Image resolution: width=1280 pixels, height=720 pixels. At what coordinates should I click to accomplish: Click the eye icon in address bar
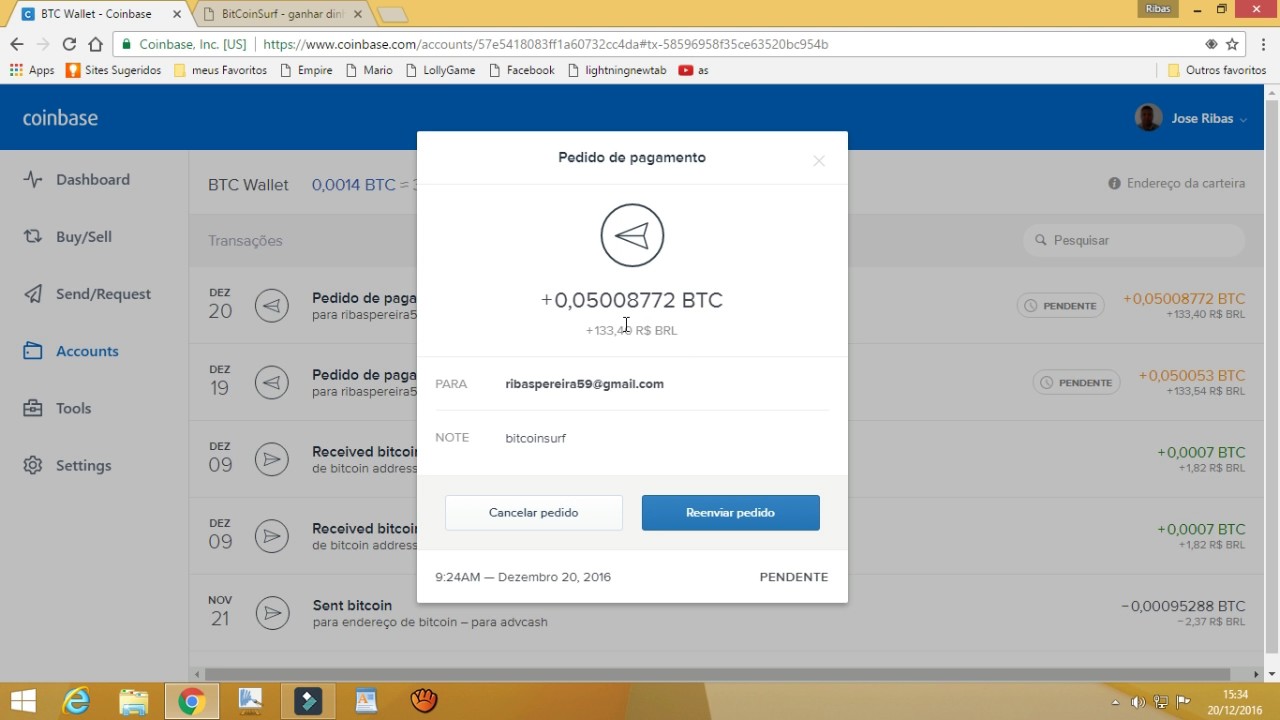pyautogui.click(x=1211, y=44)
